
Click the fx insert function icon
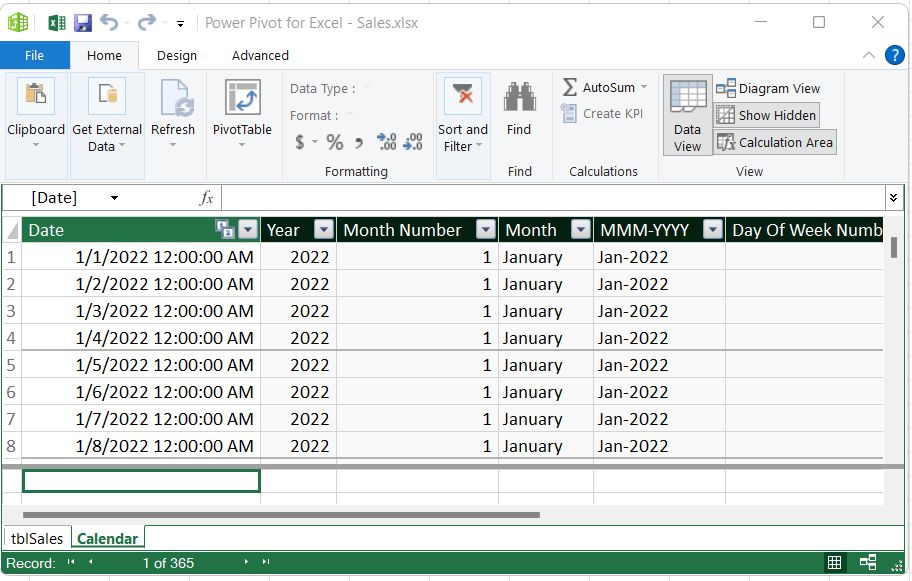(x=206, y=198)
